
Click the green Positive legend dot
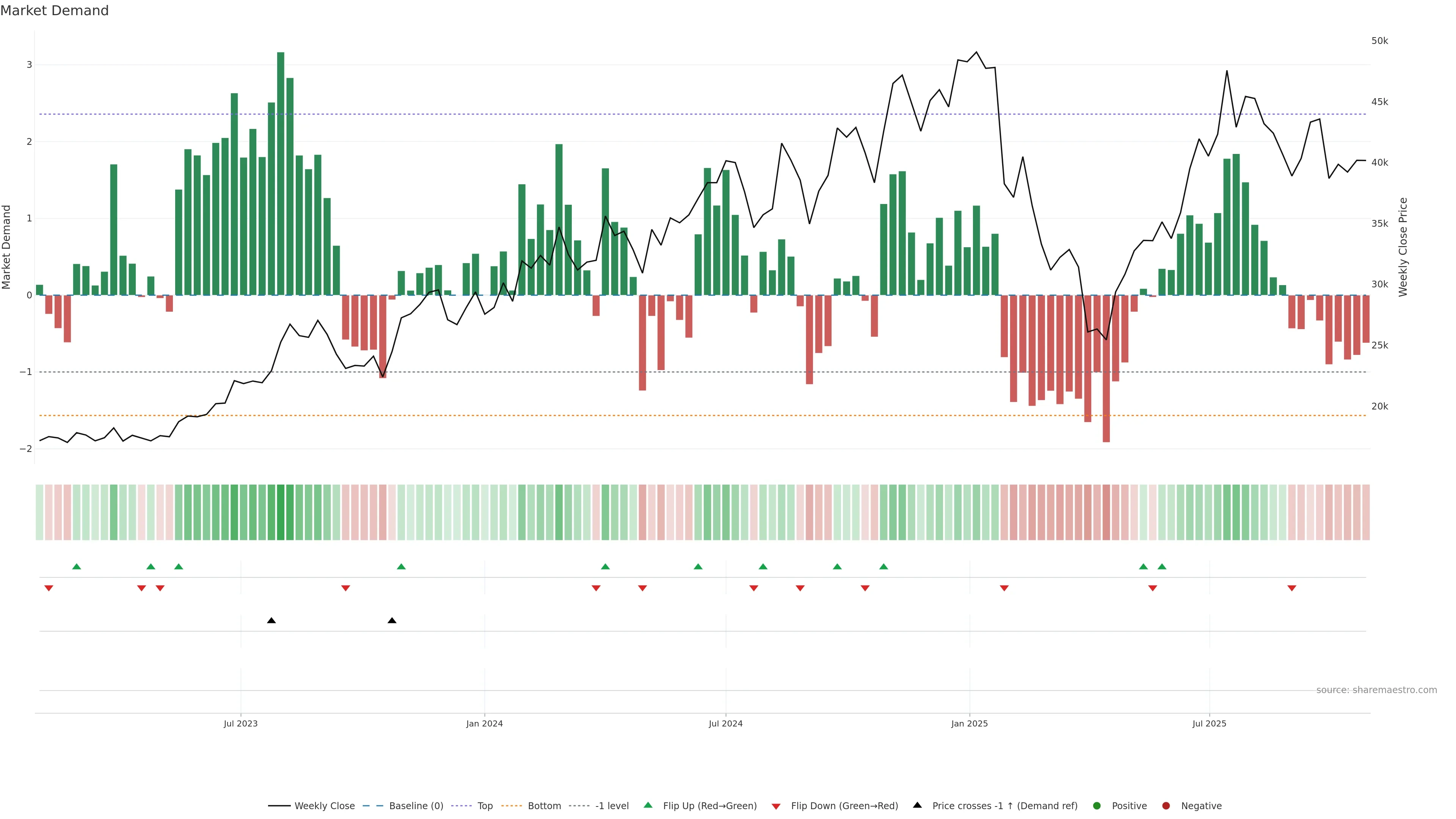click(x=1097, y=806)
